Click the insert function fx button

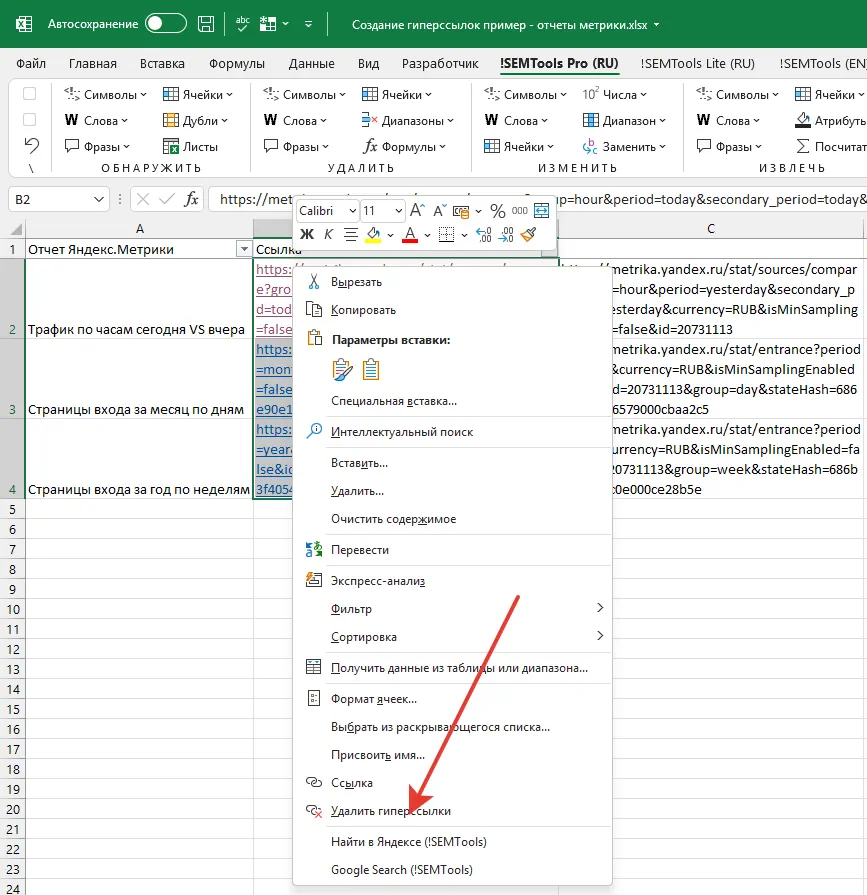pos(191,199)
